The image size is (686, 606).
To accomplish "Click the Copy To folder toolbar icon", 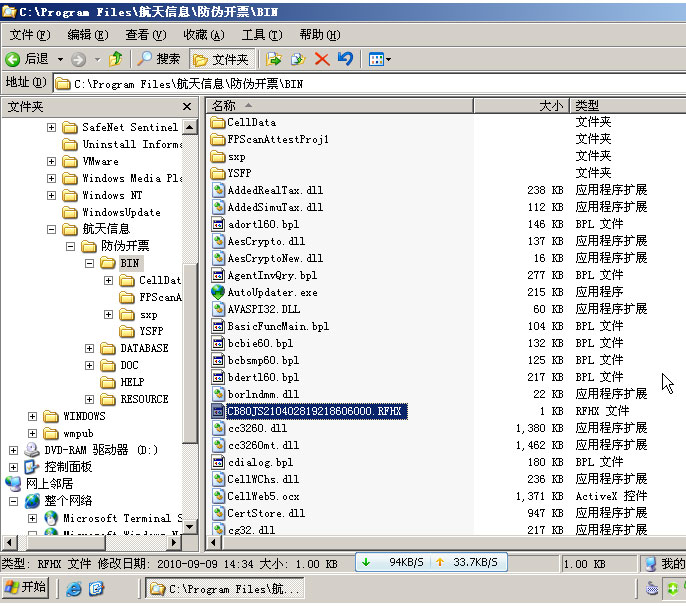I will [297, 59].
